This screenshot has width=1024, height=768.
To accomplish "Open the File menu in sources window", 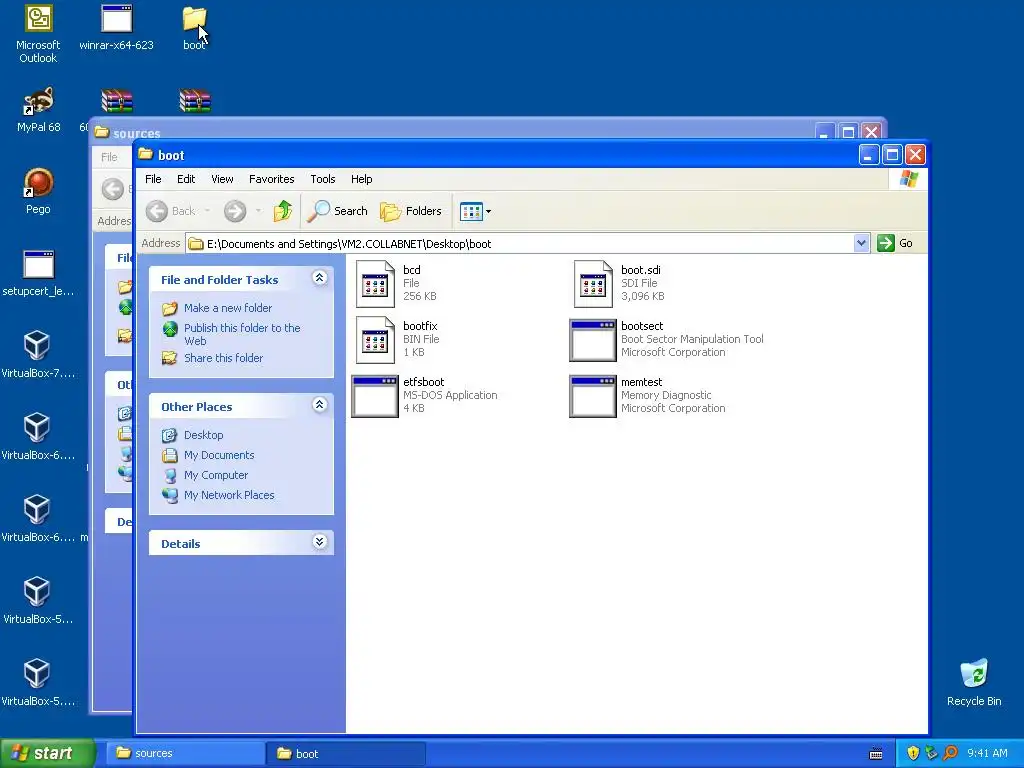I will click(x=109, y=157).
